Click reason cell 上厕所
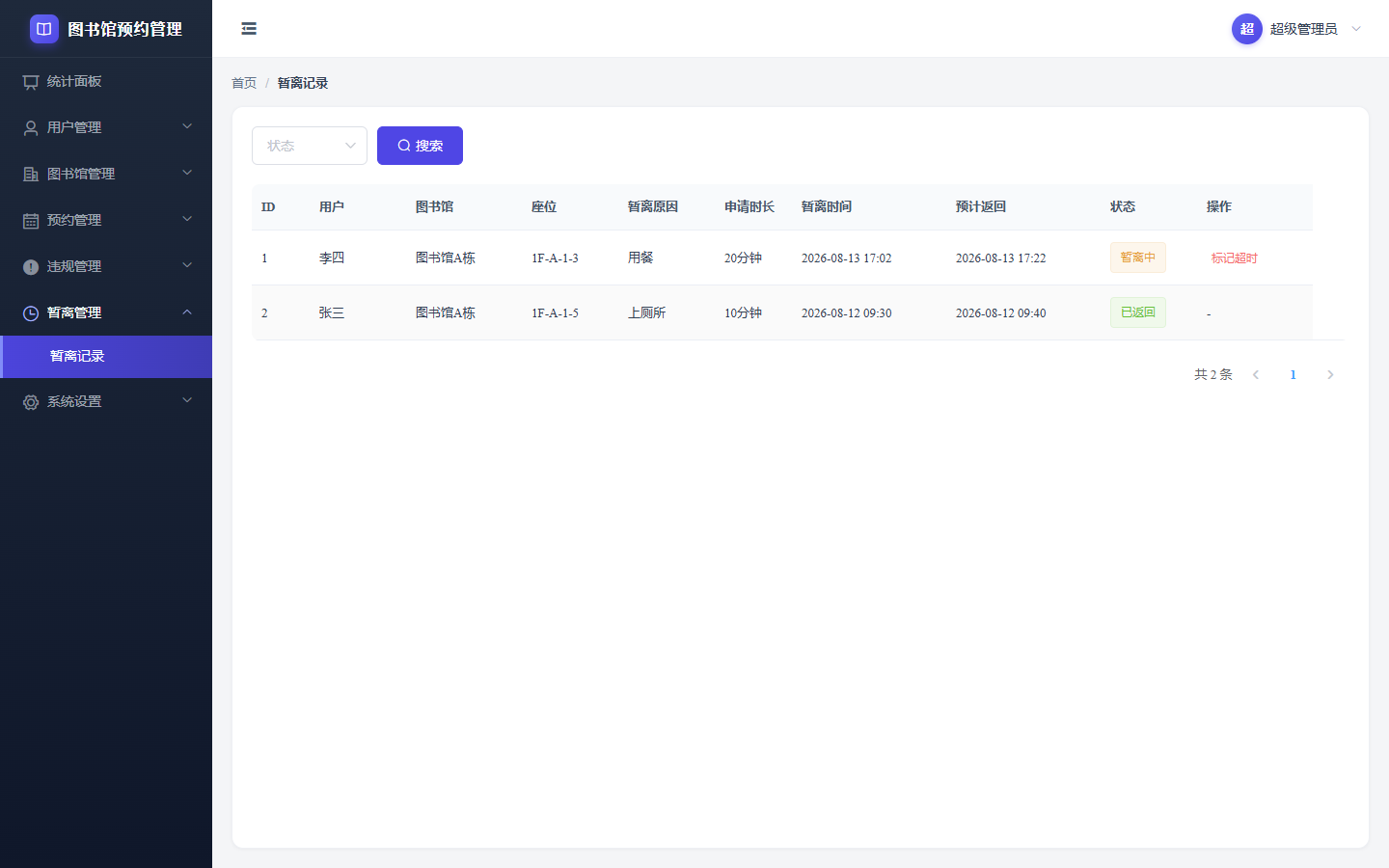1389x868 pixels. (646, 312)
